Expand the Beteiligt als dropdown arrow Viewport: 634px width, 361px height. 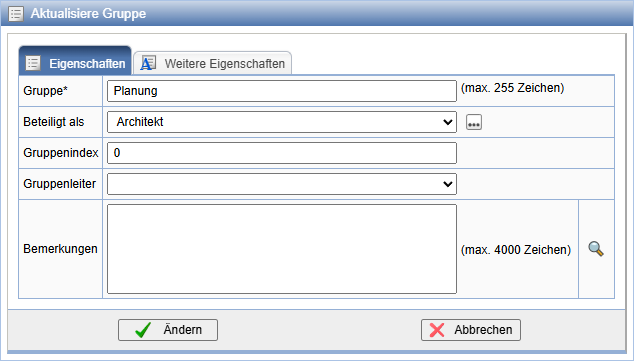click(x=448, y=122)
